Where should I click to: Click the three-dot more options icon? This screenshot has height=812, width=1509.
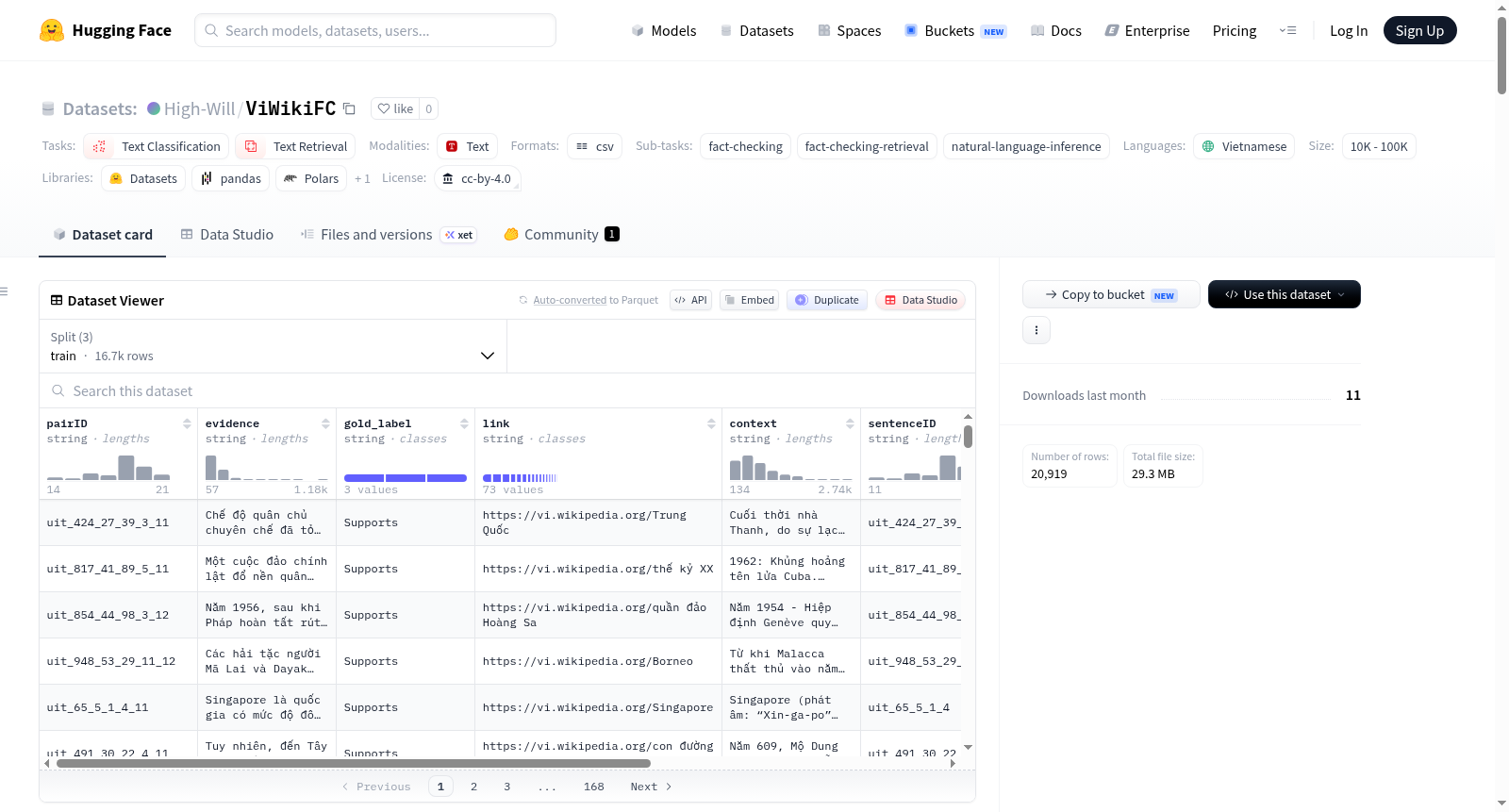coord(1036,330)
